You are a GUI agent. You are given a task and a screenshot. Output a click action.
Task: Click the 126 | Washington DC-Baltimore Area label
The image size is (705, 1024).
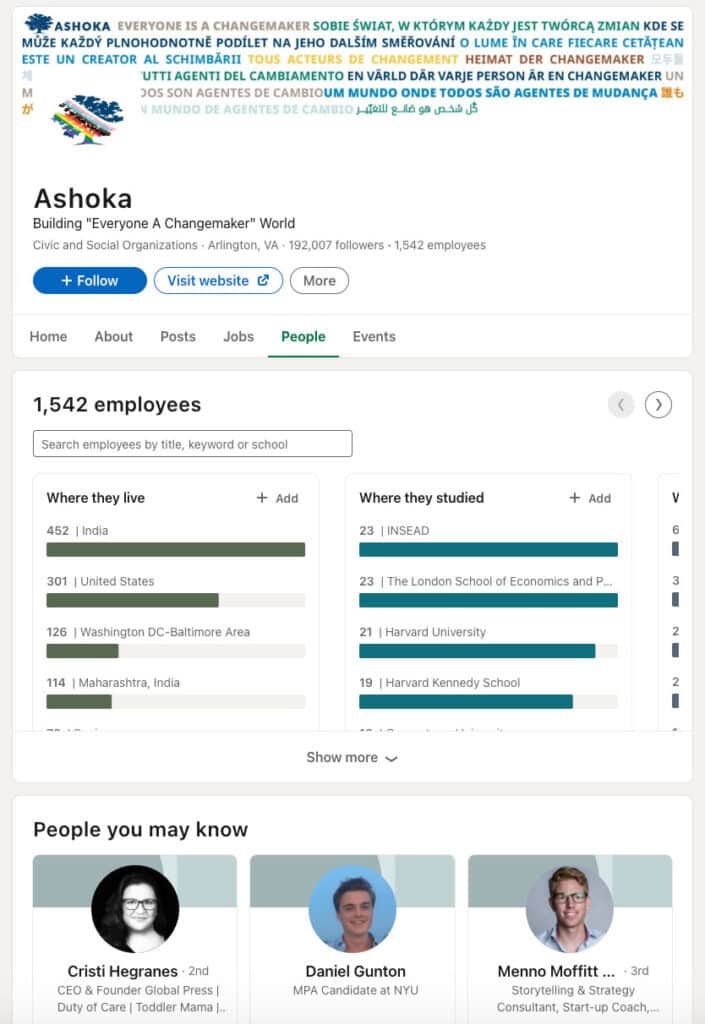point(148,632)
